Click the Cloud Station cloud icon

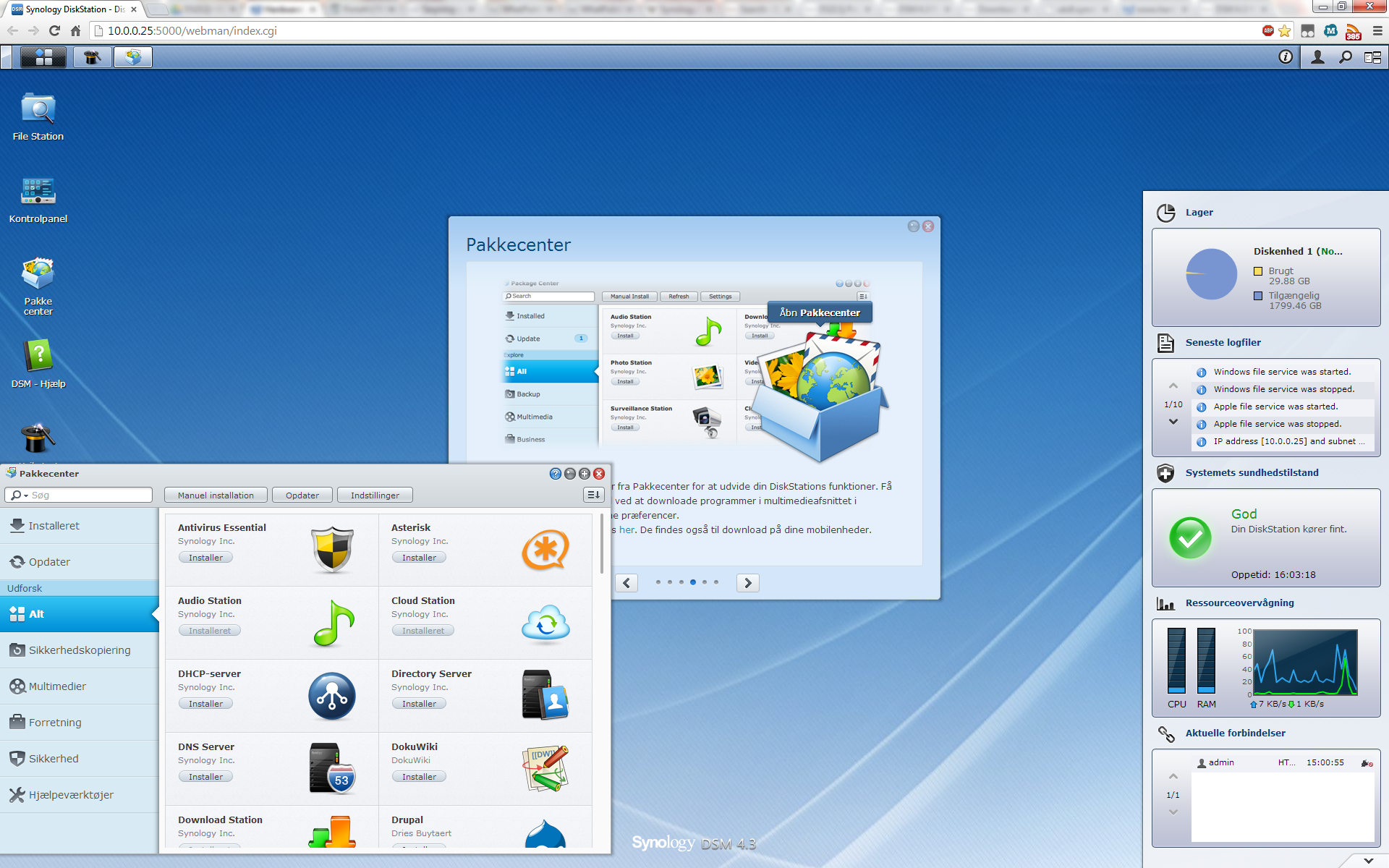click(x=545, y=623)
